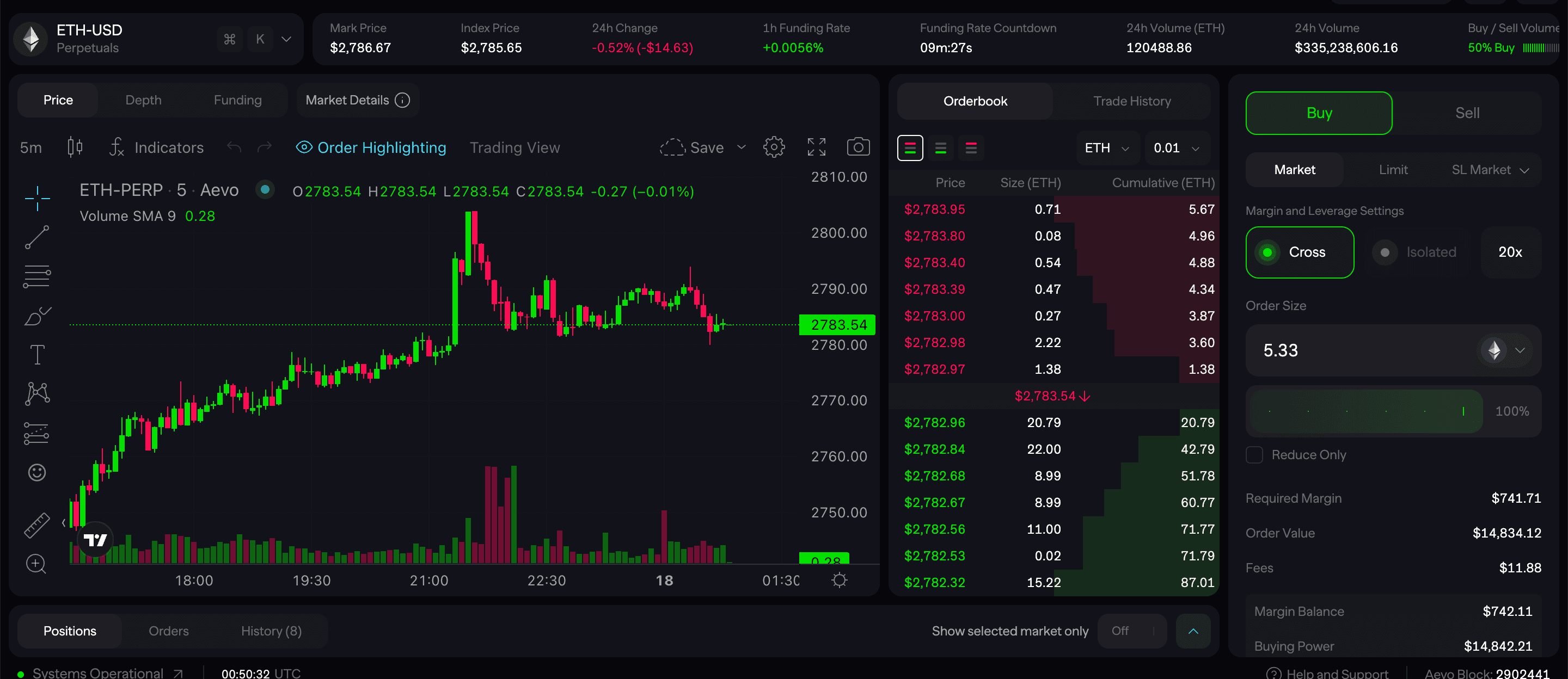Click the Order Size input field
The image size is (1568, 679).
[x=1393, y=350]
